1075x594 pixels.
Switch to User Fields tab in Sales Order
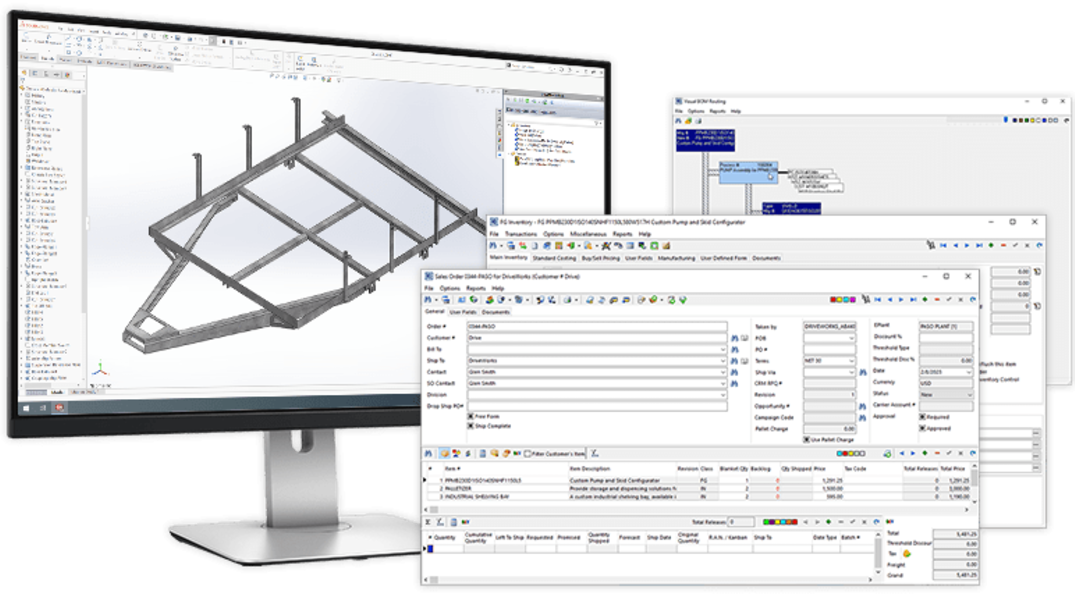point(463,312)
